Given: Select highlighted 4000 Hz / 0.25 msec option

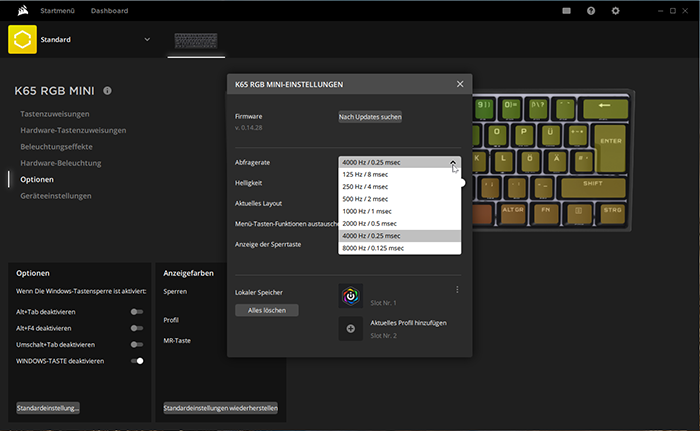Looking at the screenshot, I should point(400,236).
